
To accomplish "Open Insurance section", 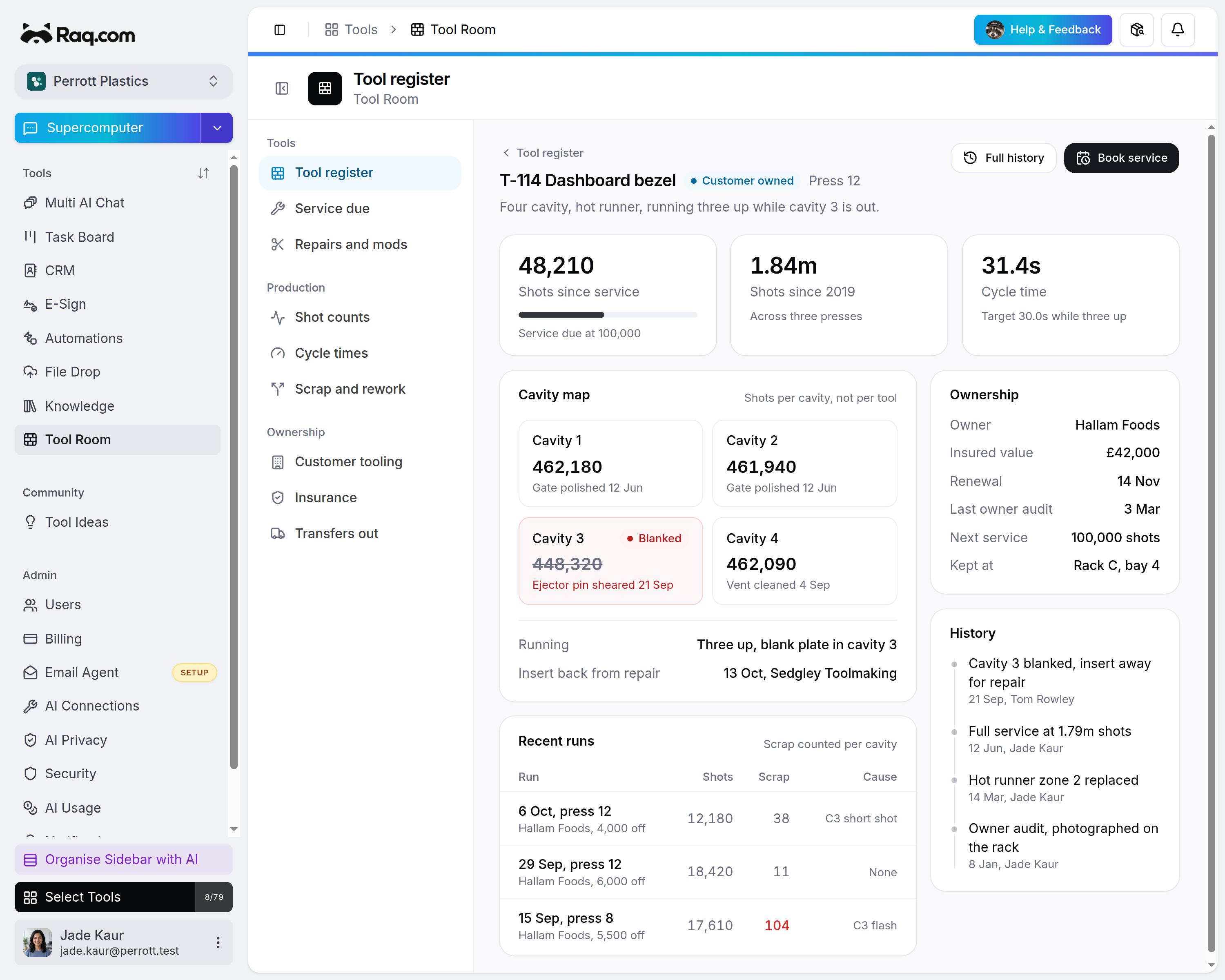I will tap(360, 498).
